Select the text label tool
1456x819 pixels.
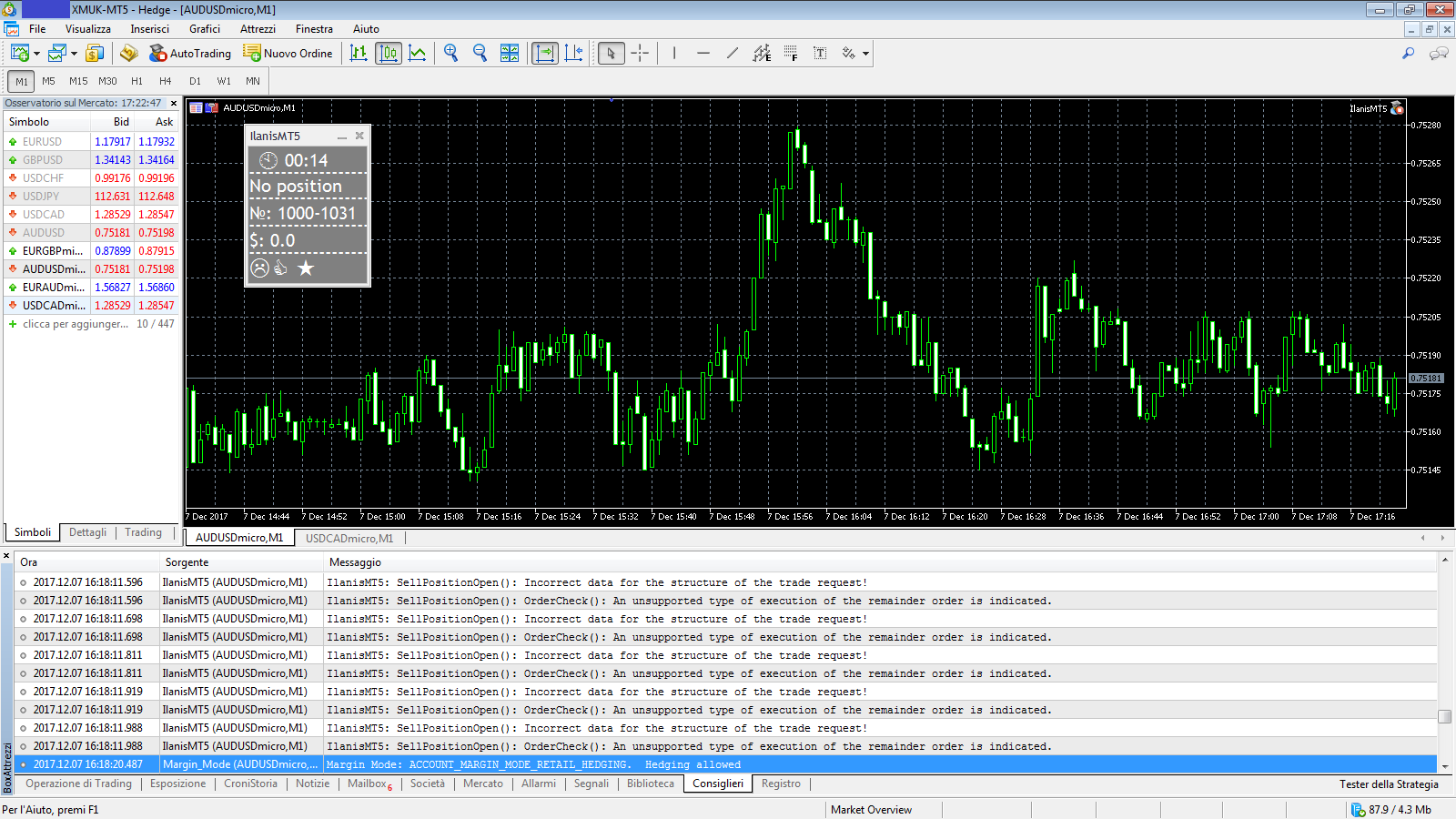point(820,53)
